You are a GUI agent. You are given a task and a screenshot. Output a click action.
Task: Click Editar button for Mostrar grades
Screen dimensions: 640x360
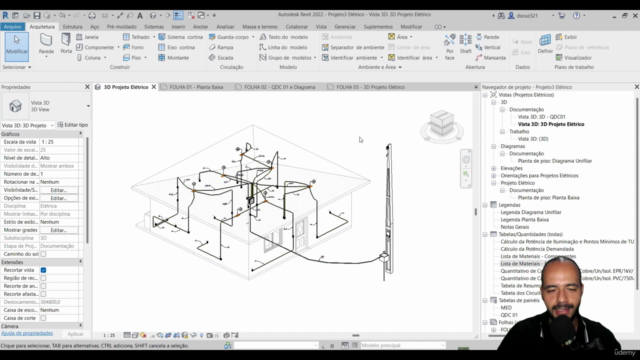point(58,230)
